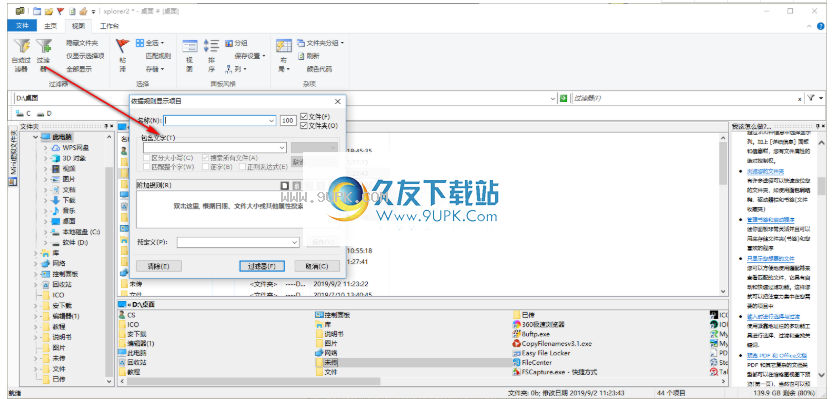Image resolution: width=833 pixels, height=399 pixels.
Task: Toggle the 文件(F) checkbox in dialog
Action: [x=304, y=116]
